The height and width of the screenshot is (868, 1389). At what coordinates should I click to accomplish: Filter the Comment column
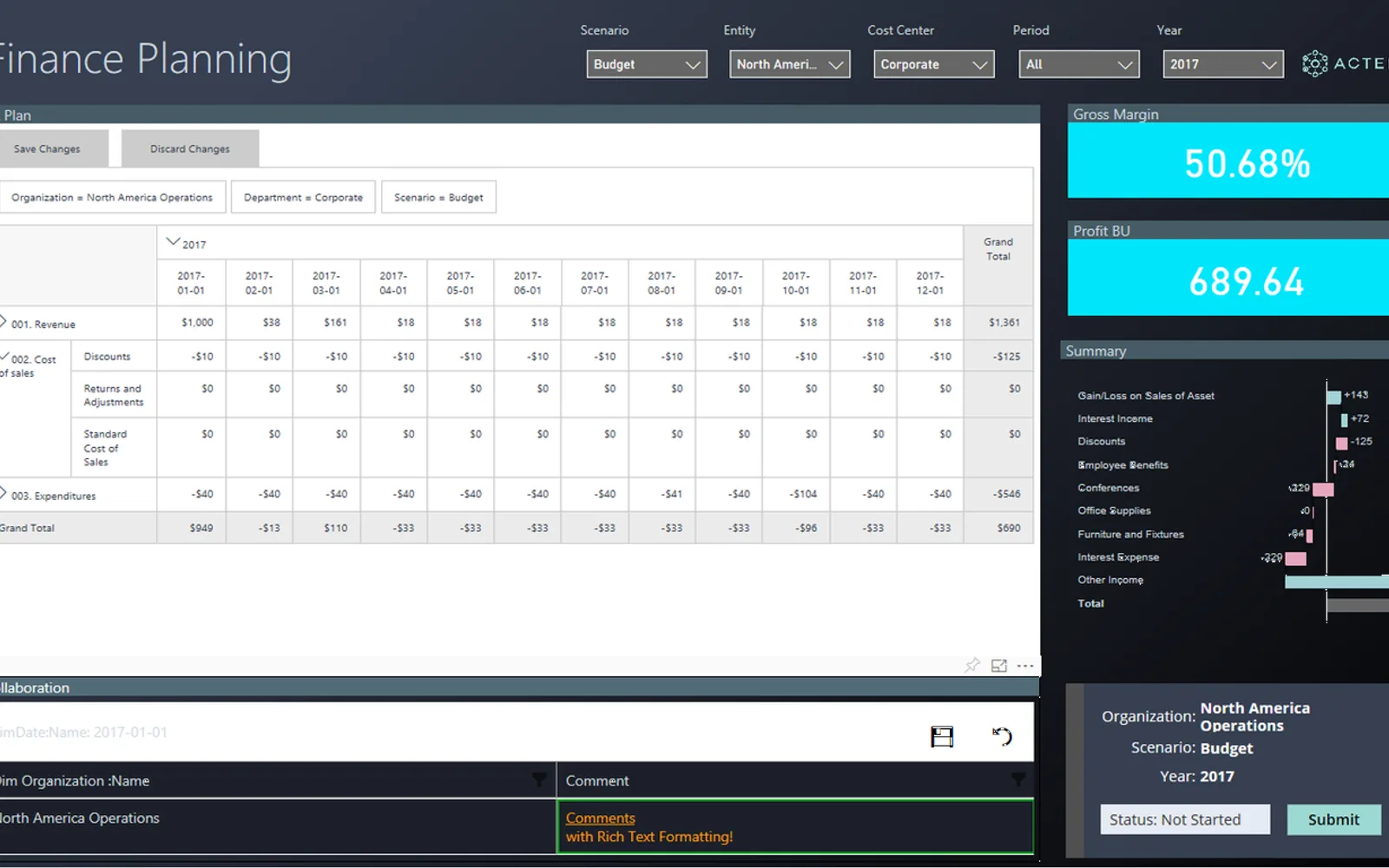[1018, 779]
